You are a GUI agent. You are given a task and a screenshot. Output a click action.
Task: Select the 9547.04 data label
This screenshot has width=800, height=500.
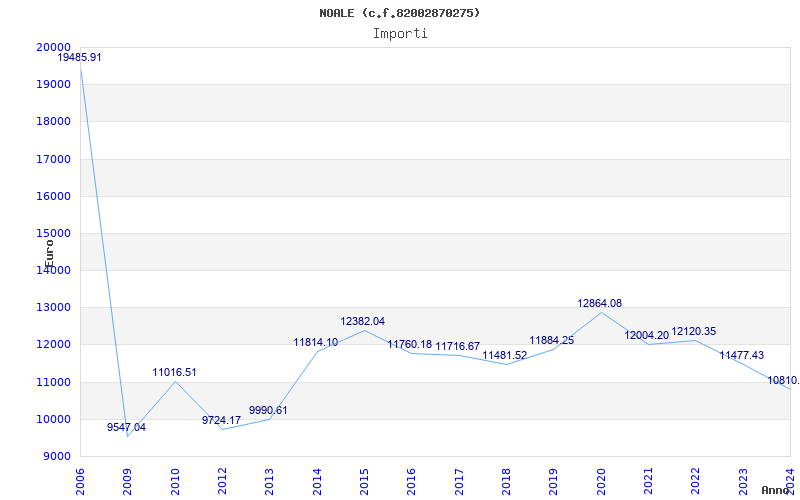click(126, 428)
